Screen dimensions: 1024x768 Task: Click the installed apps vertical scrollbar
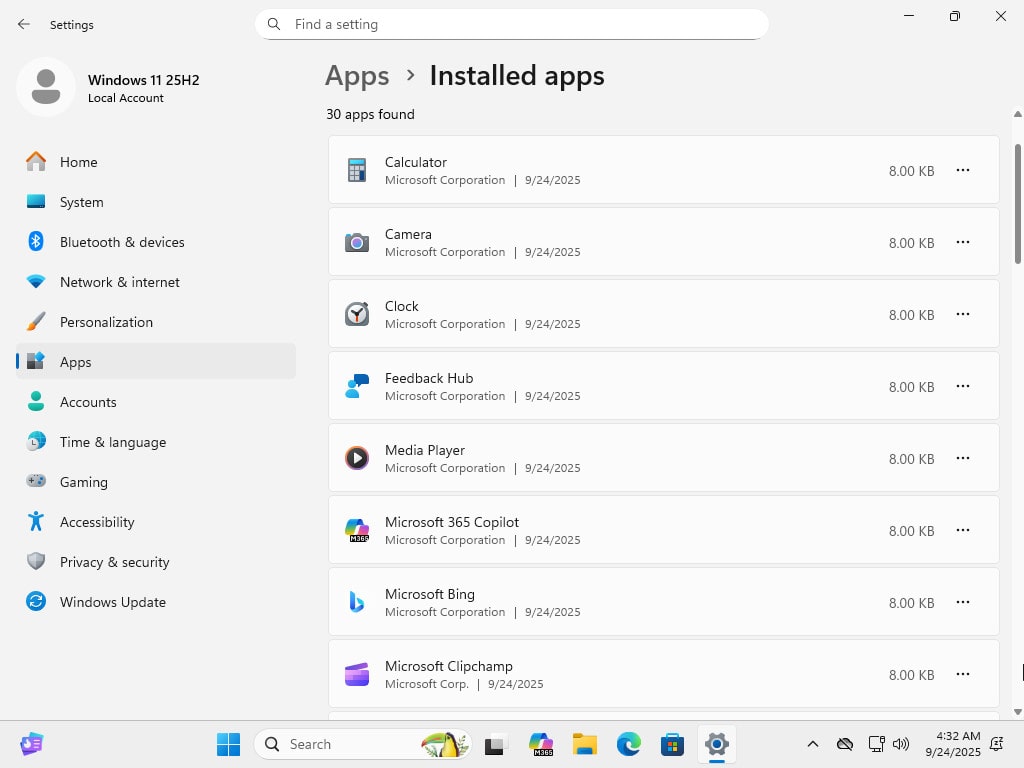pos(1018,204)
